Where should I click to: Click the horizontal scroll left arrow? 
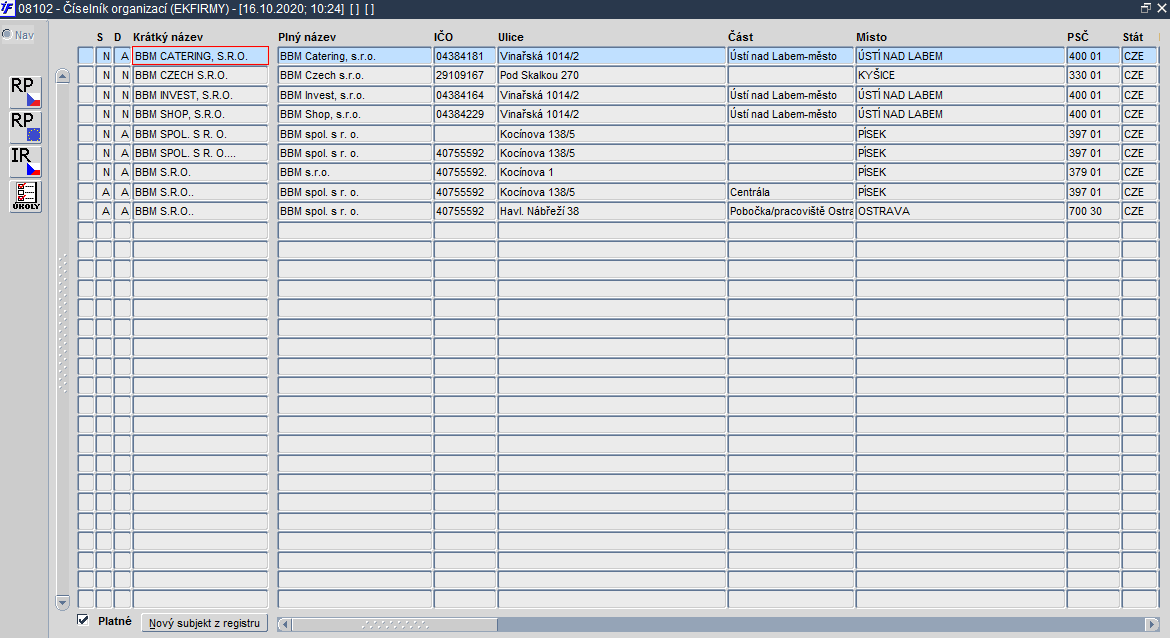click(284, 624)
